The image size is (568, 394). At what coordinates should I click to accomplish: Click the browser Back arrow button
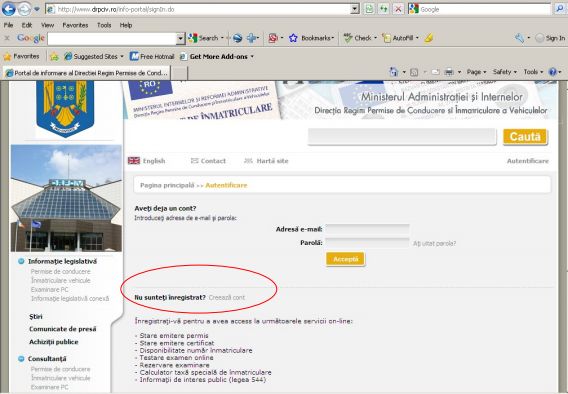(8, 9)
